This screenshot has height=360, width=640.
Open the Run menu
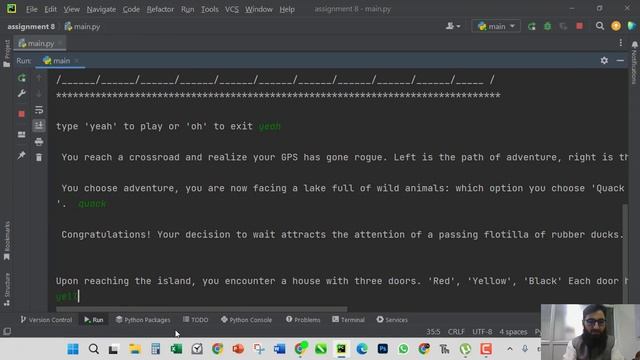point(187,9)
